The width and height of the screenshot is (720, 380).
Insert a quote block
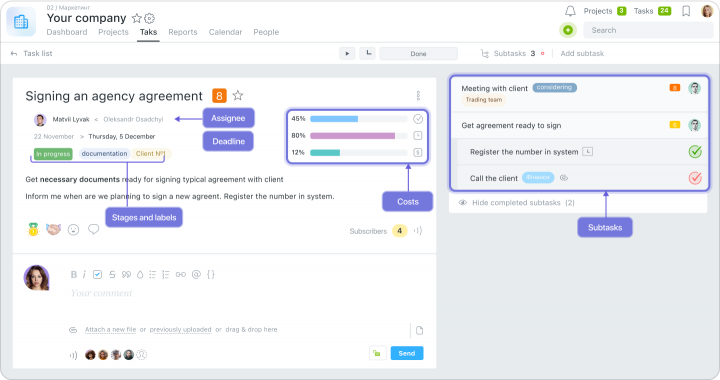126,274
